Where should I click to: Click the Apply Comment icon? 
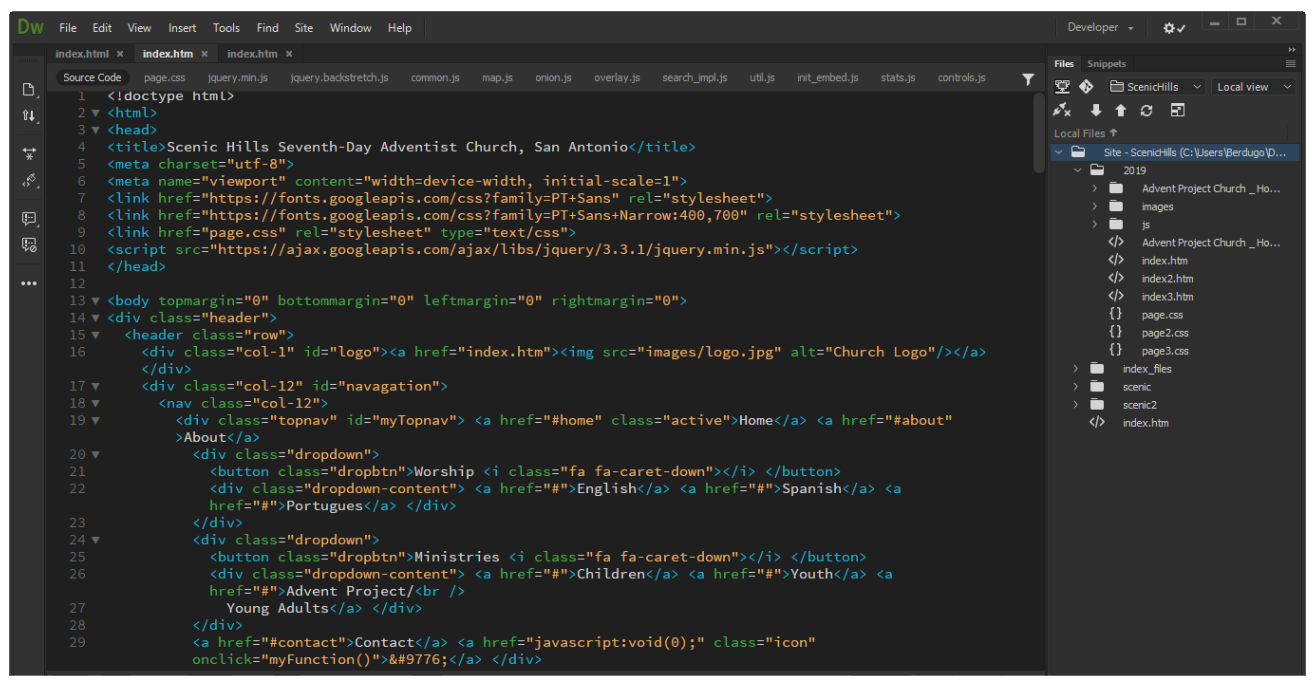(28, 219)
